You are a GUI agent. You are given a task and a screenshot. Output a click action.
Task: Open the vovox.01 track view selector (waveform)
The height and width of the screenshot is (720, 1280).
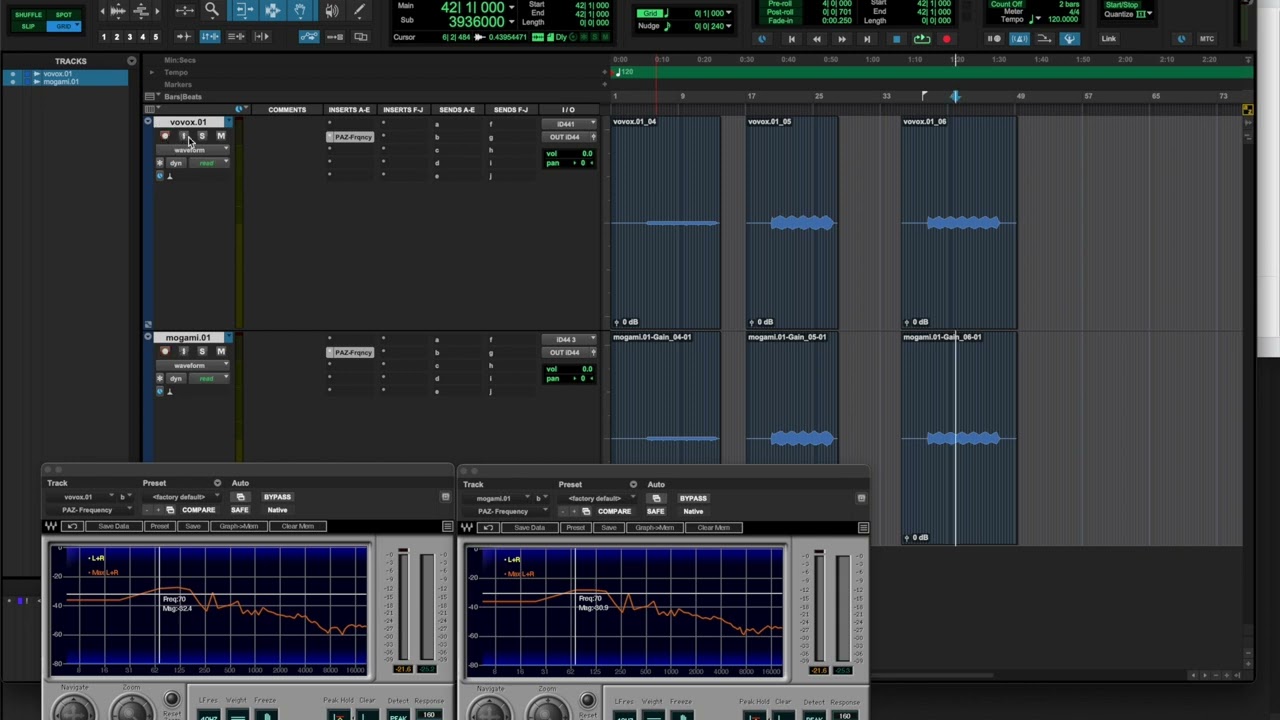pos(193,150)
